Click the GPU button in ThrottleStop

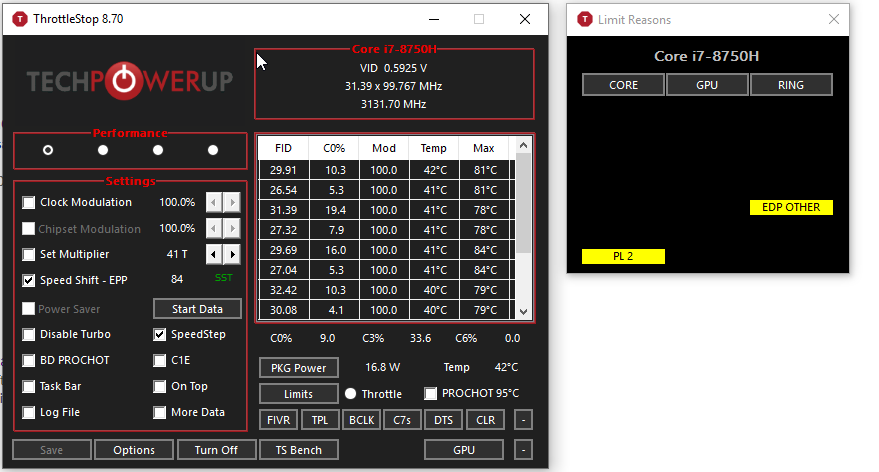pyautogui.click(x=464, y=450)
